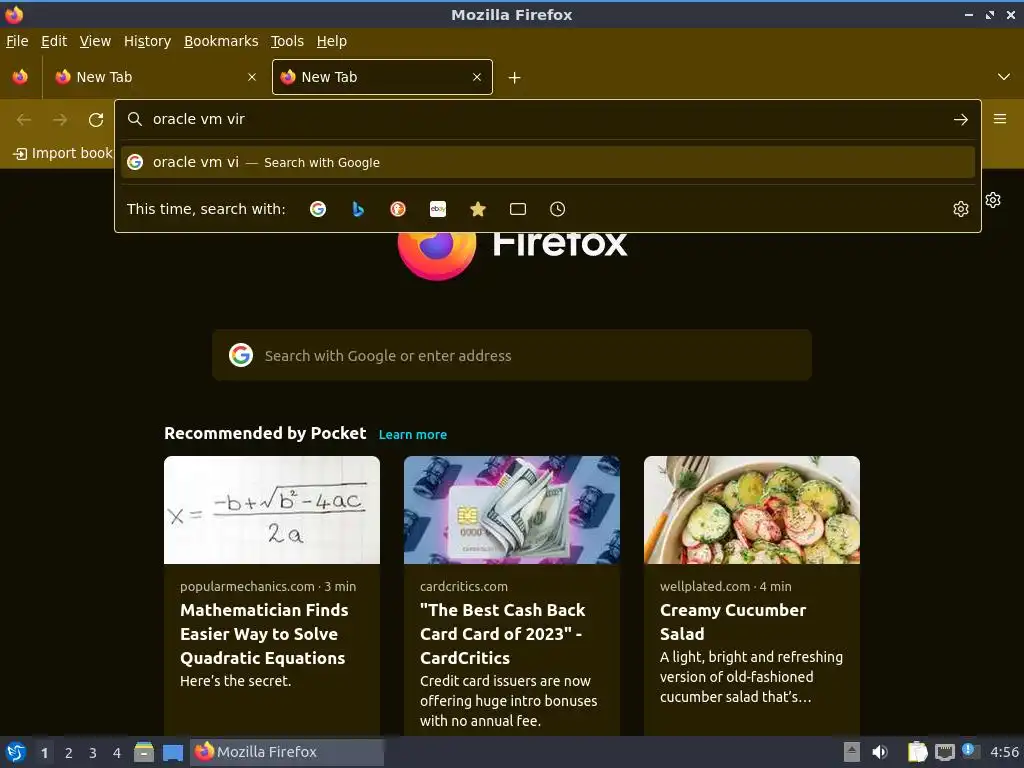Click the Go arrow in address bar
This screenshot has height=768, width=1024.
(961, 120)
